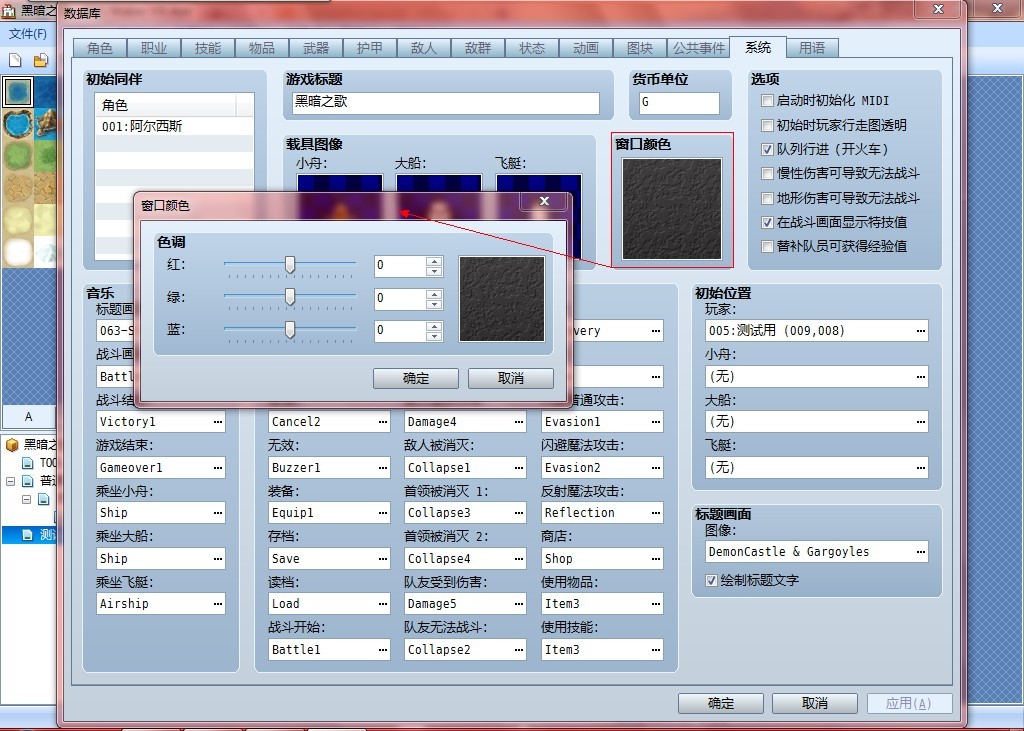Open picker for 敌人被消灭 Collapse1
This screenshot has height=731, width=1024.
click(519, 468)
